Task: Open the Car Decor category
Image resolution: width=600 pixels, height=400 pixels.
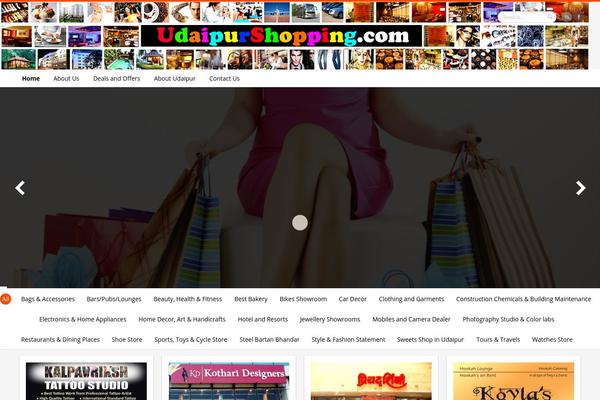Action: point(352,299)
